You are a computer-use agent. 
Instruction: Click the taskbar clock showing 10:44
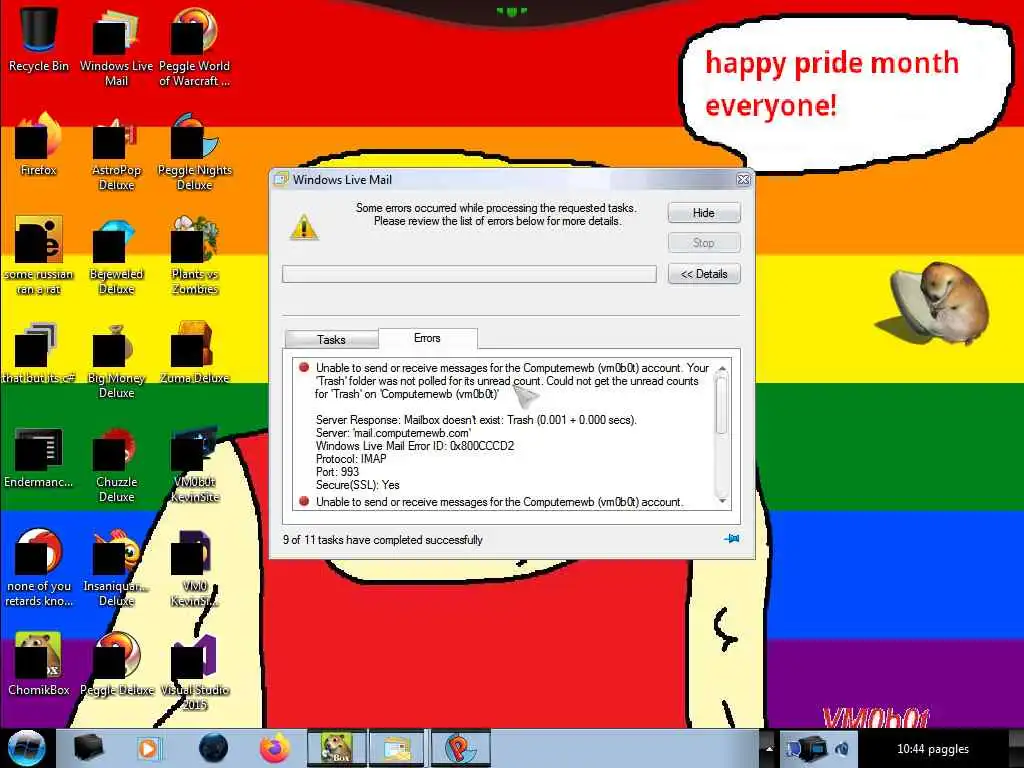pyautogui.click(x=933, y=749)
